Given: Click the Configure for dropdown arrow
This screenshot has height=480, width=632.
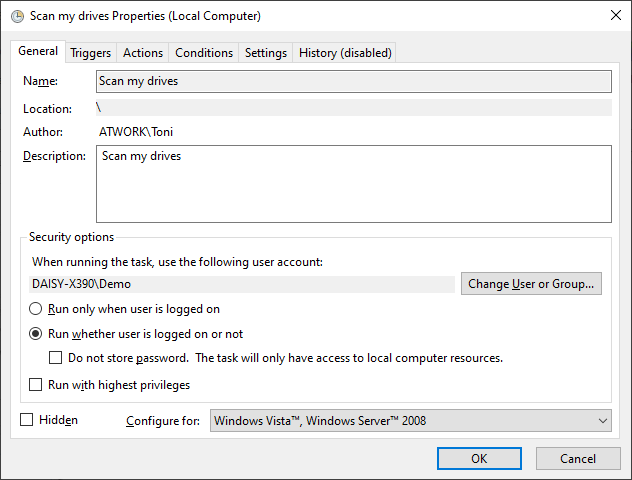Looking at the screenshot, I should [x=601, y=421].
